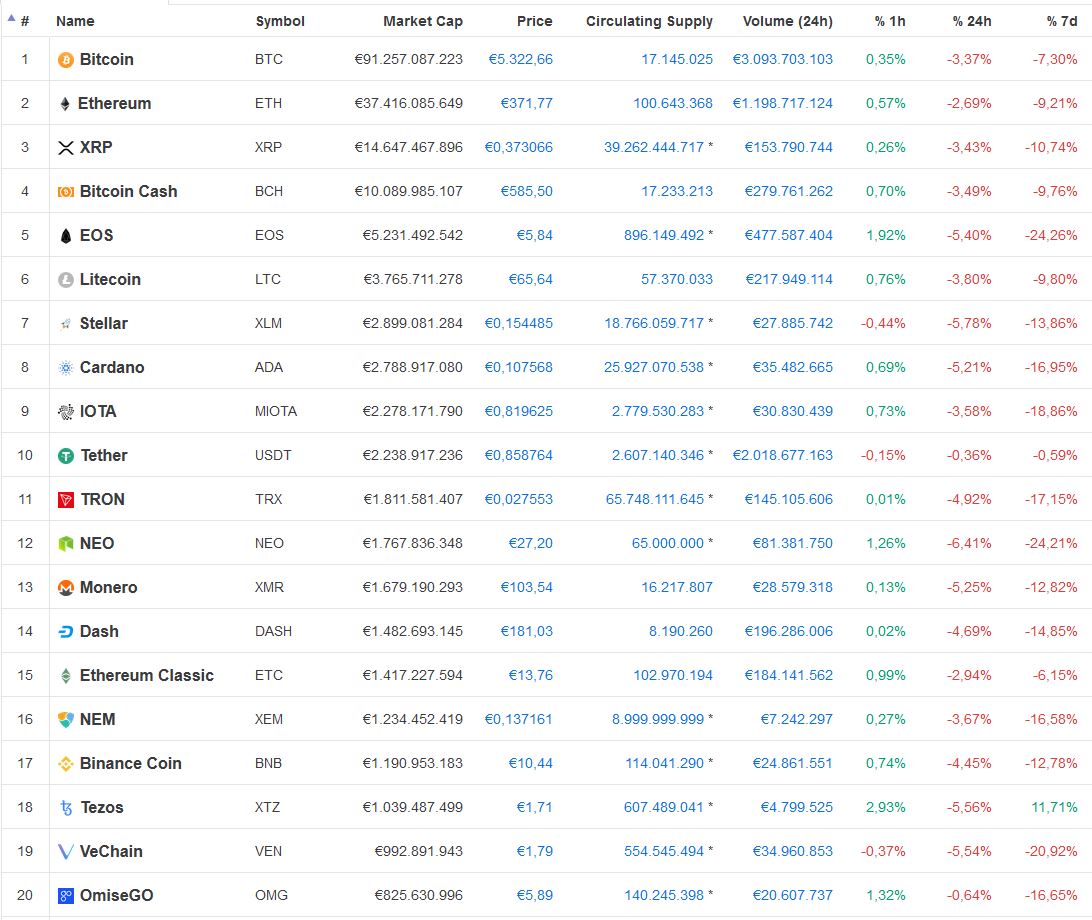Click the NEO green logo icon
Screen dimensions: 1092x920
click(x=65, y=543)
